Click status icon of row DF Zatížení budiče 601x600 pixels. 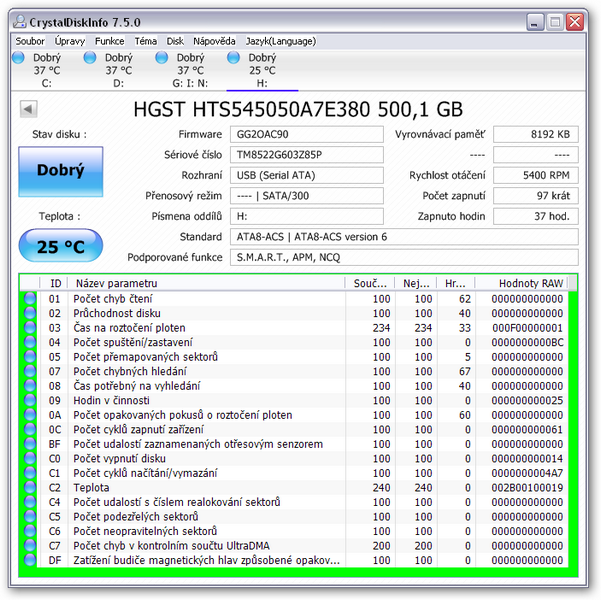30,560
